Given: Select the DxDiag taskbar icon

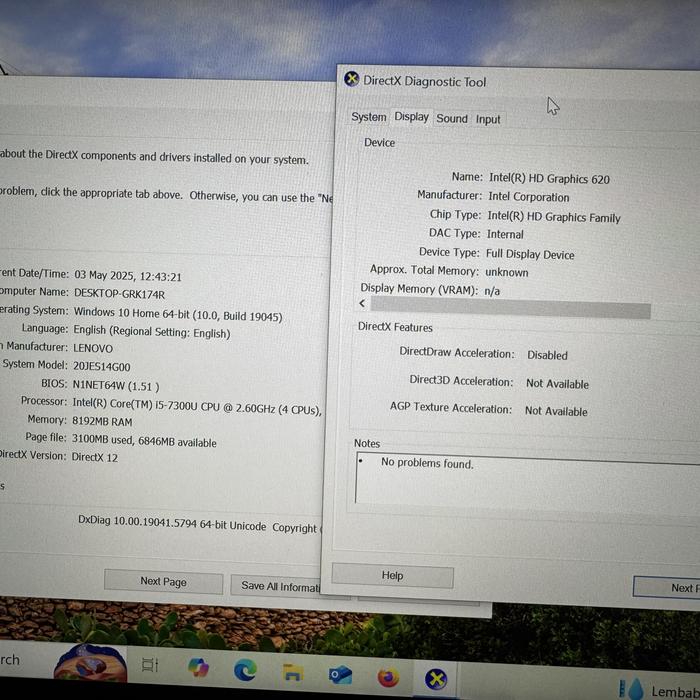Looking at the screenshot, I should [x=436, y=680].
